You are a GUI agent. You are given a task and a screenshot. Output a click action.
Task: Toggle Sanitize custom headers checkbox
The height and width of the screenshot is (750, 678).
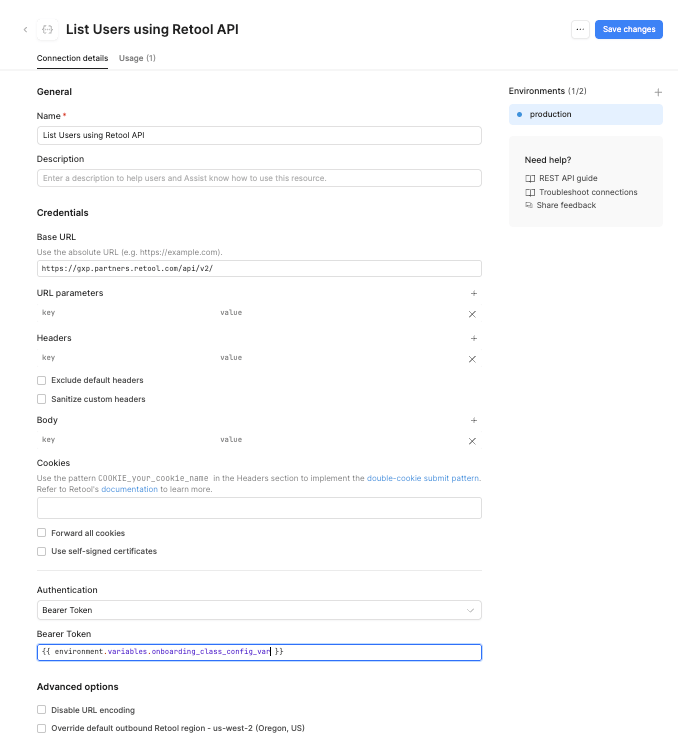pyautogui.click(x=42, y=400)
